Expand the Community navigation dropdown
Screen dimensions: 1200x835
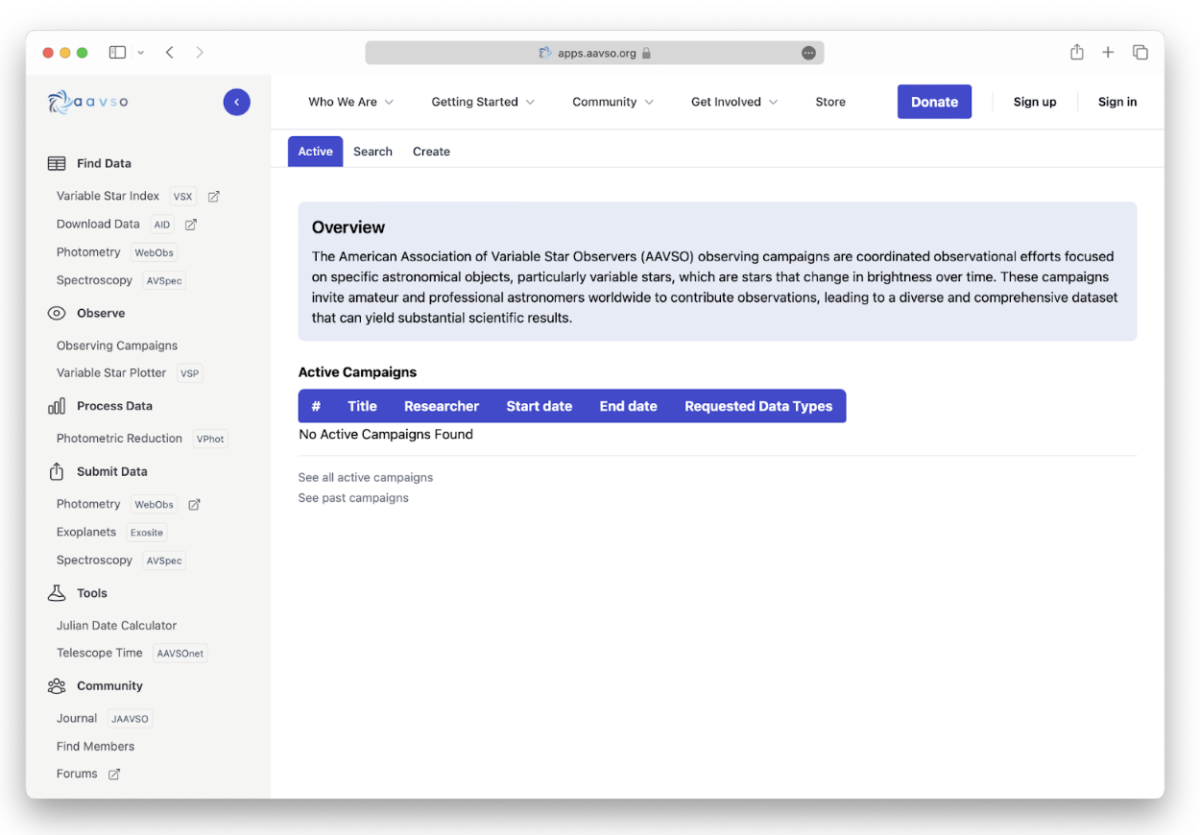612,102
